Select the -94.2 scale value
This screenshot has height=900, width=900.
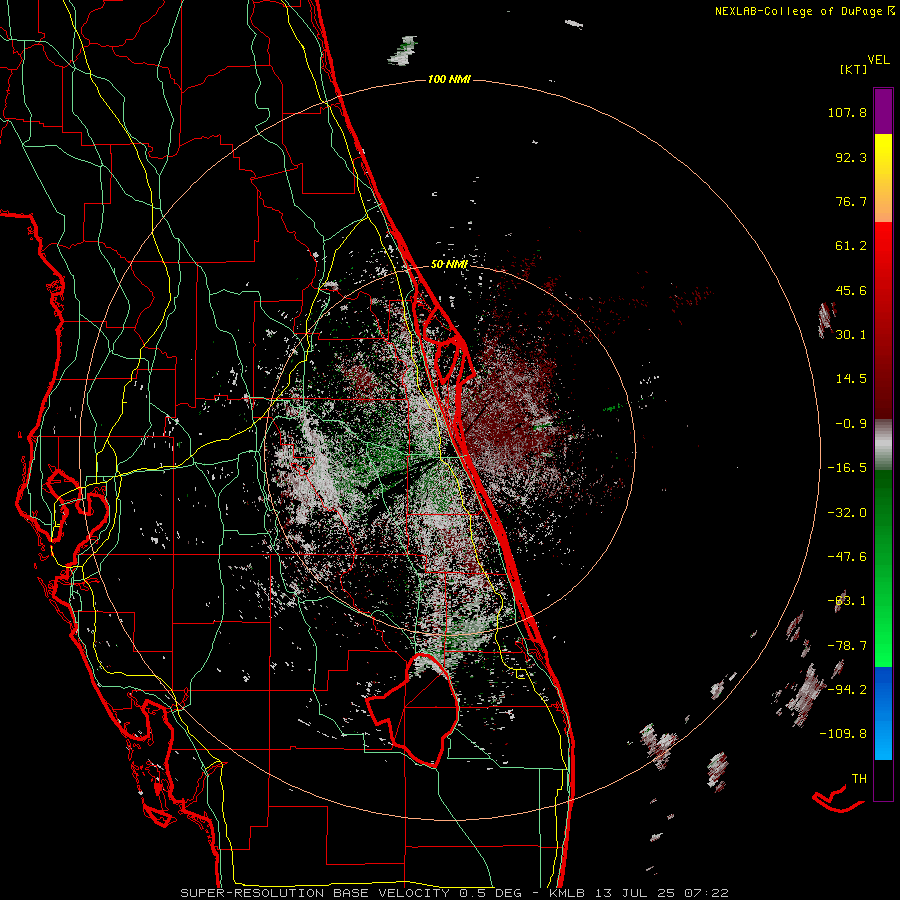847,690
